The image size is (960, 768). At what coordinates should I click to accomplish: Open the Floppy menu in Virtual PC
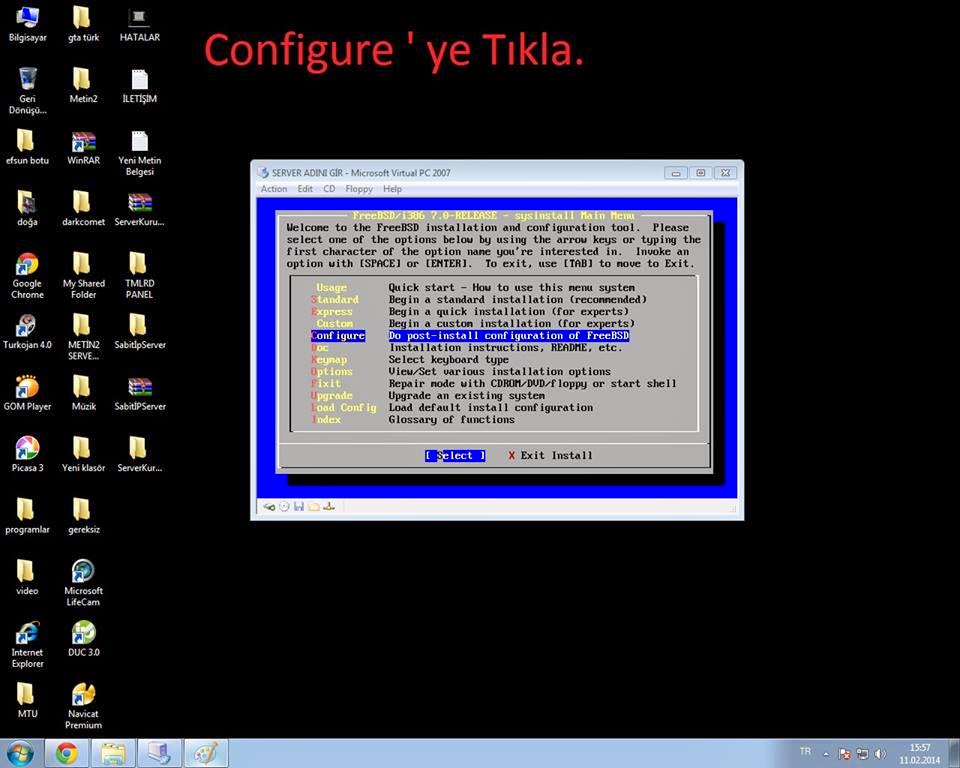(359, 189)
